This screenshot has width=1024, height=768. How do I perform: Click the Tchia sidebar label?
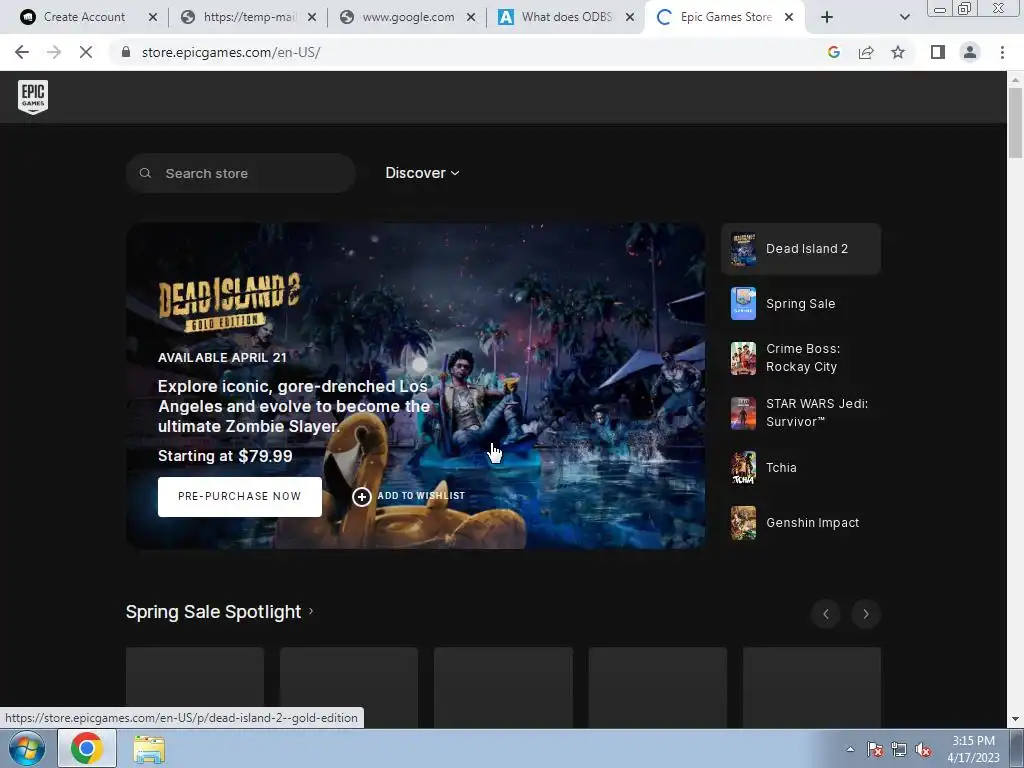(x=781, y=468)
